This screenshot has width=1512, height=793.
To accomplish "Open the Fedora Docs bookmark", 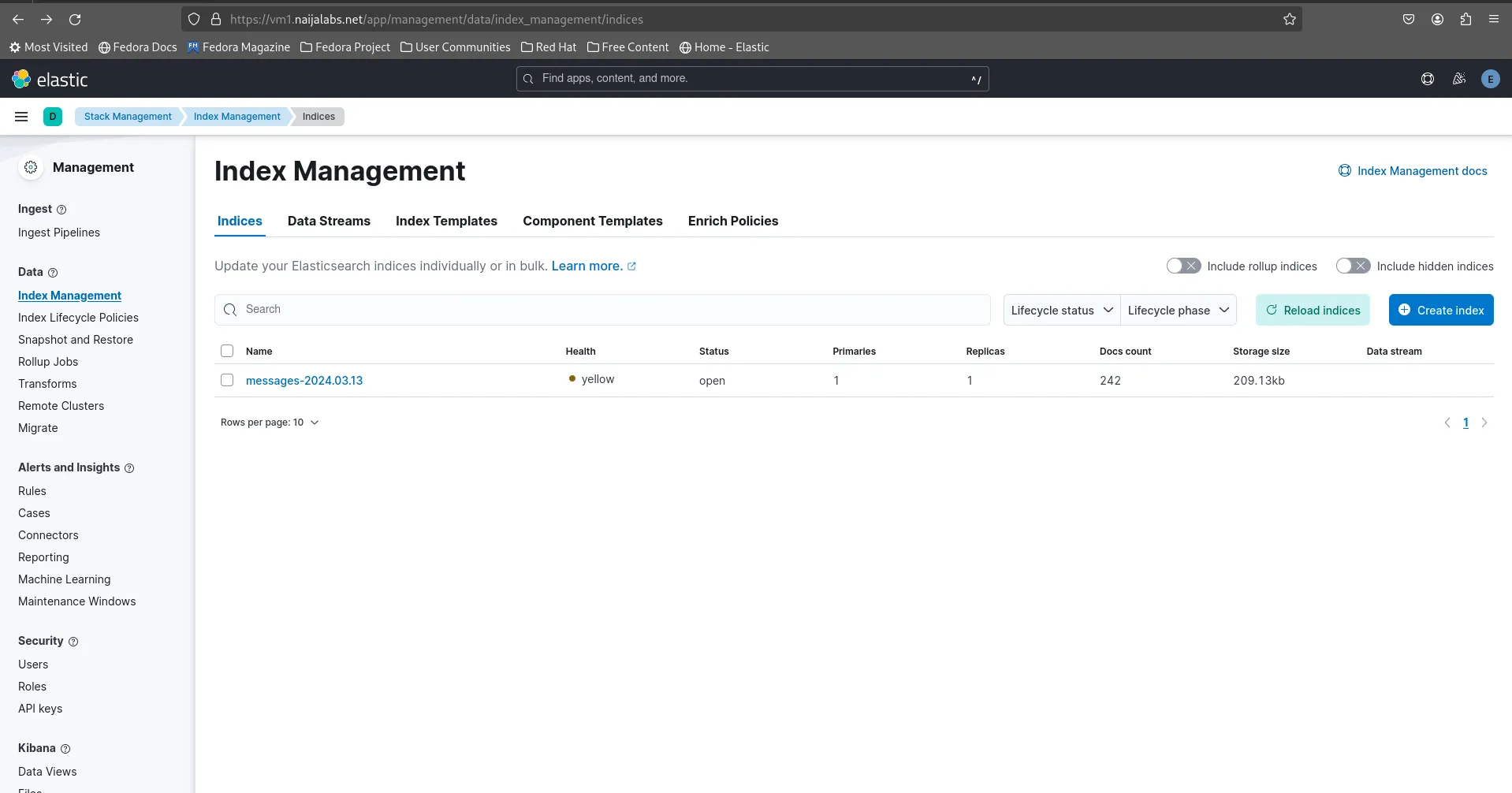I will point(138,47).
